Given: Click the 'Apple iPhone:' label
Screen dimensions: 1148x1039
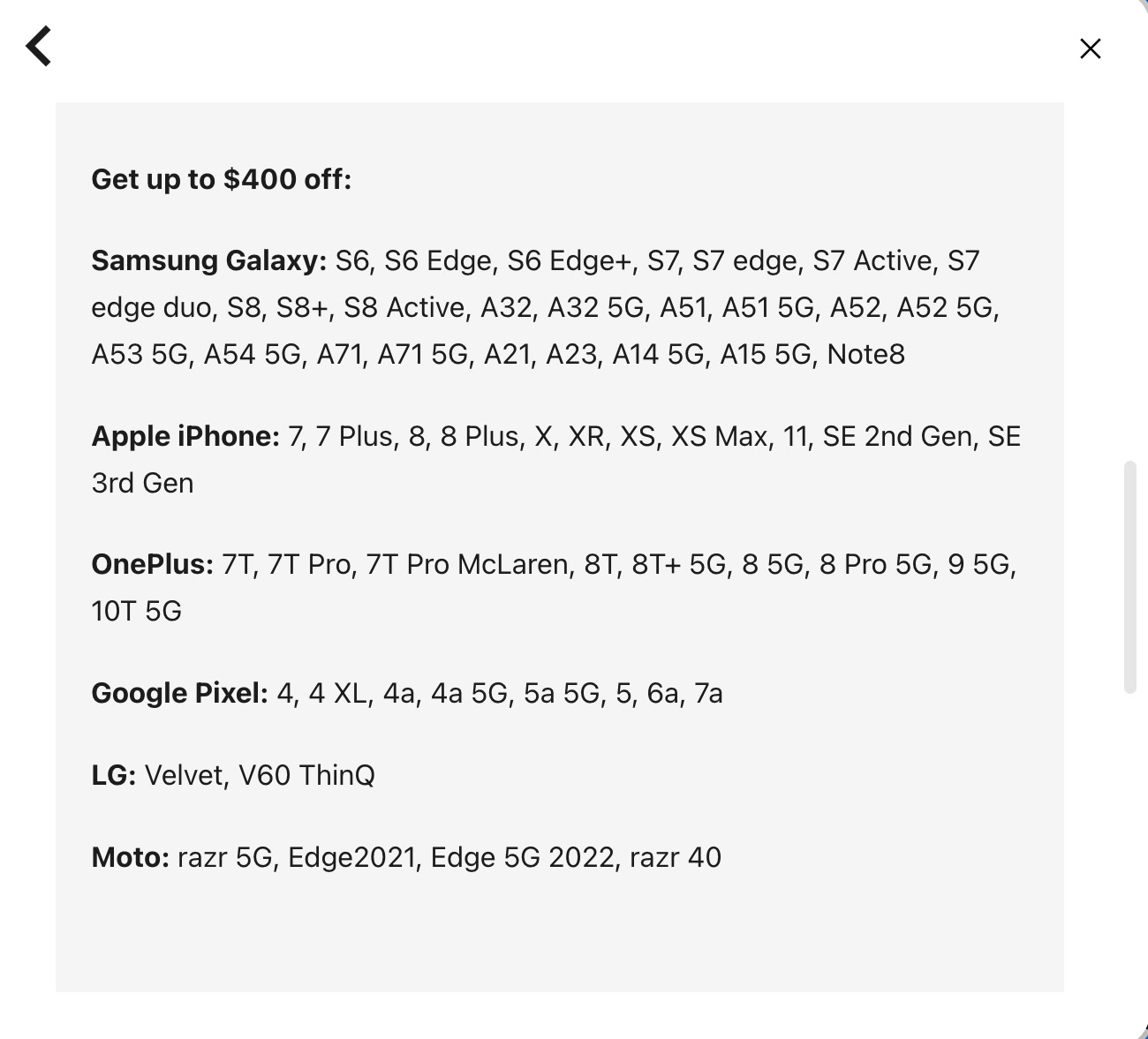Looking at the screenshot, I should pyautogui.click(x=185, y=436).
